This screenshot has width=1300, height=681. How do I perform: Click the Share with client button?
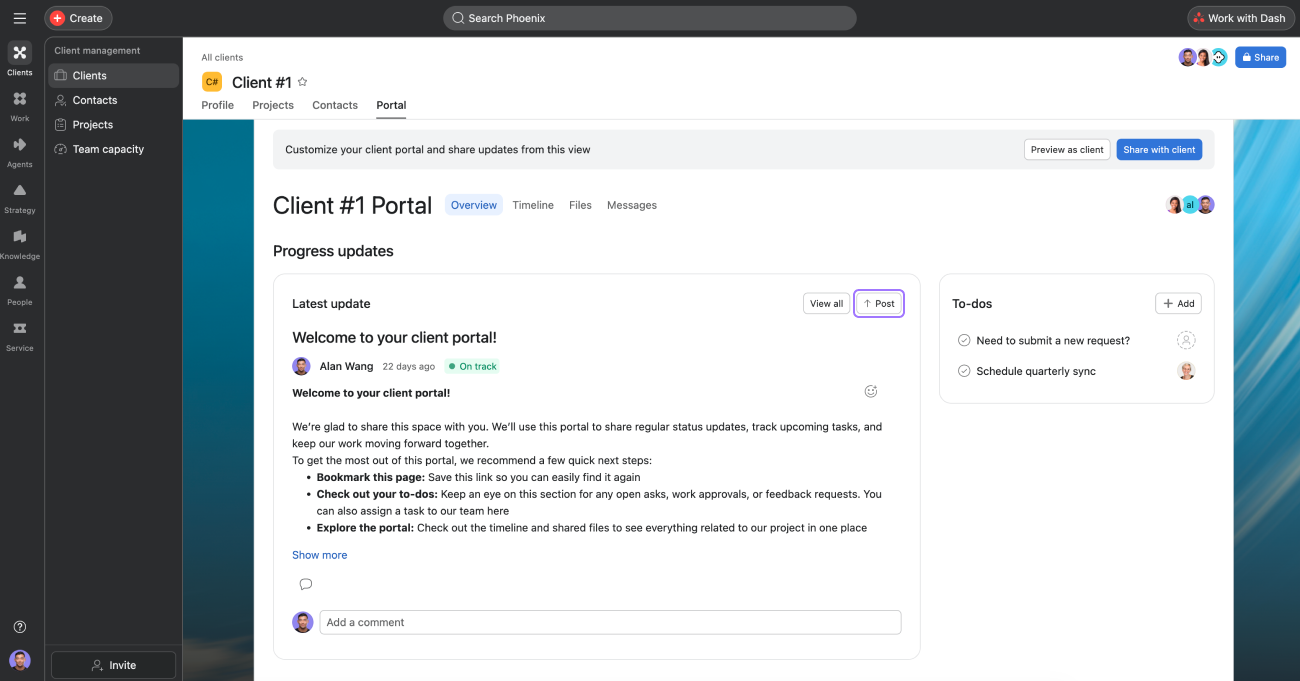click(1159, 150)
